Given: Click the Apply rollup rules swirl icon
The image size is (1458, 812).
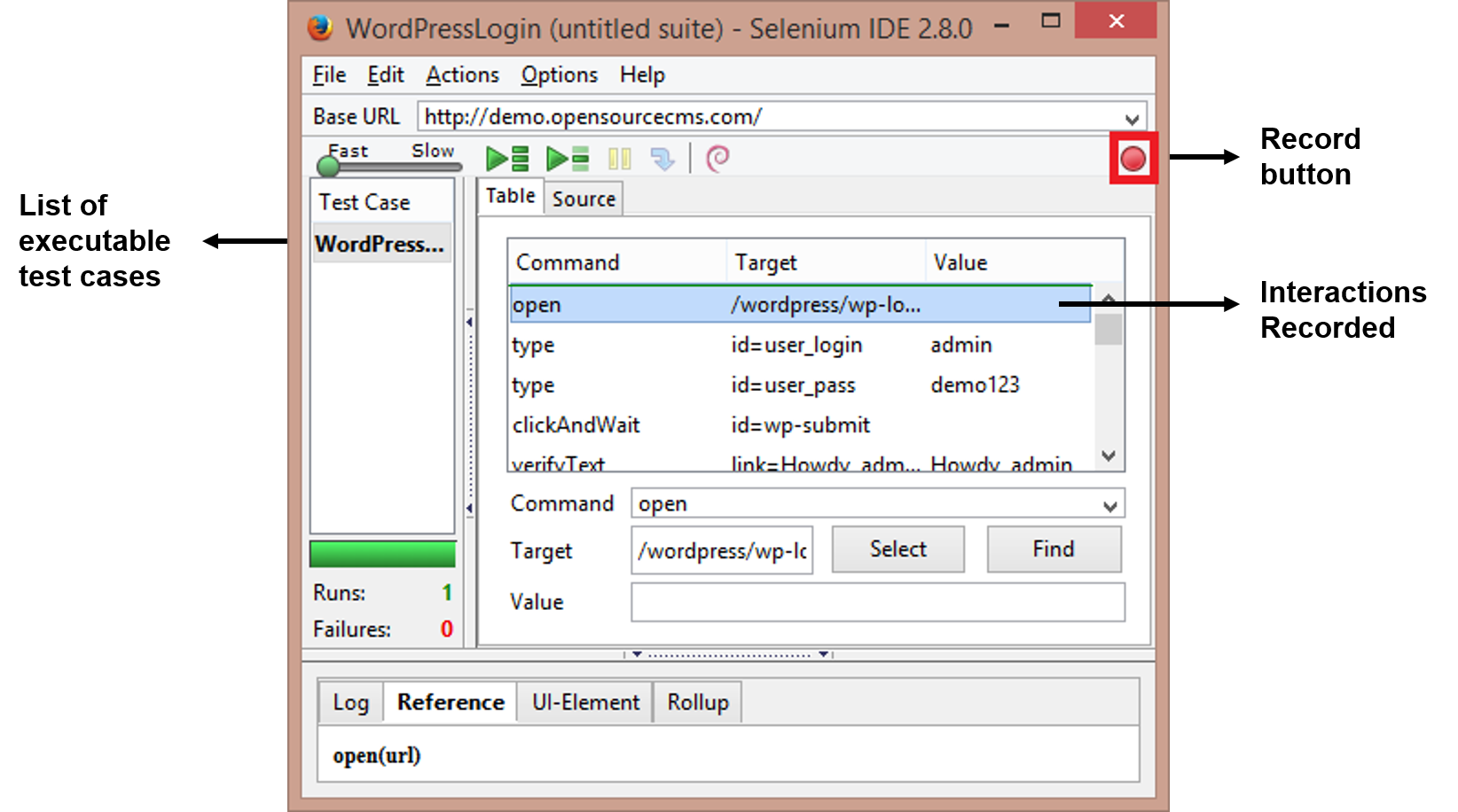Looking at the screenshot, I should [717, 159].
